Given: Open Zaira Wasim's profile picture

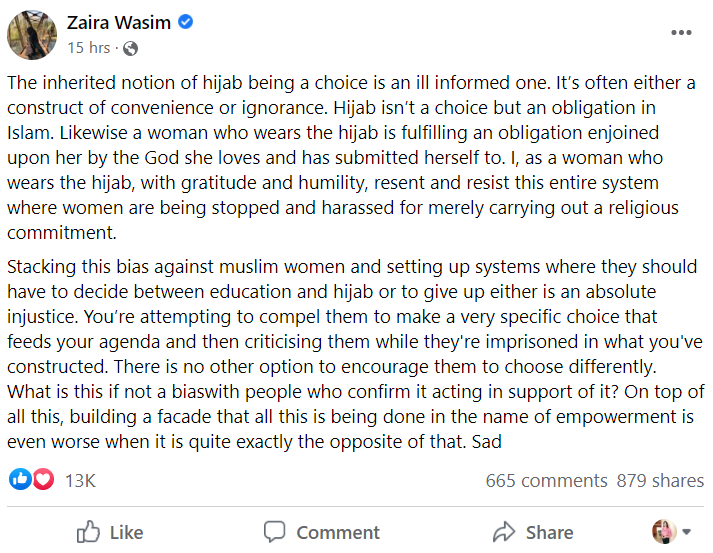Looking at the screenshot, I should pyautogui.click(x=32, y=35).
